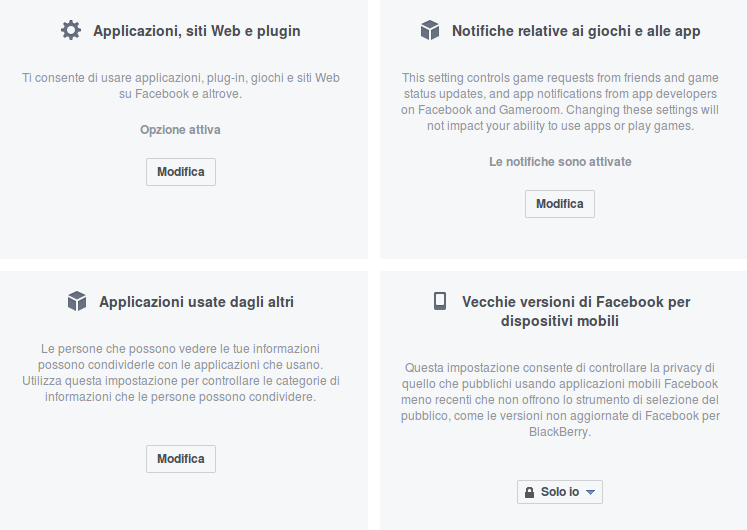Click the Applicazioni usate dagli altri title
This screenshot has width=747, height=530.
[196, 301]
